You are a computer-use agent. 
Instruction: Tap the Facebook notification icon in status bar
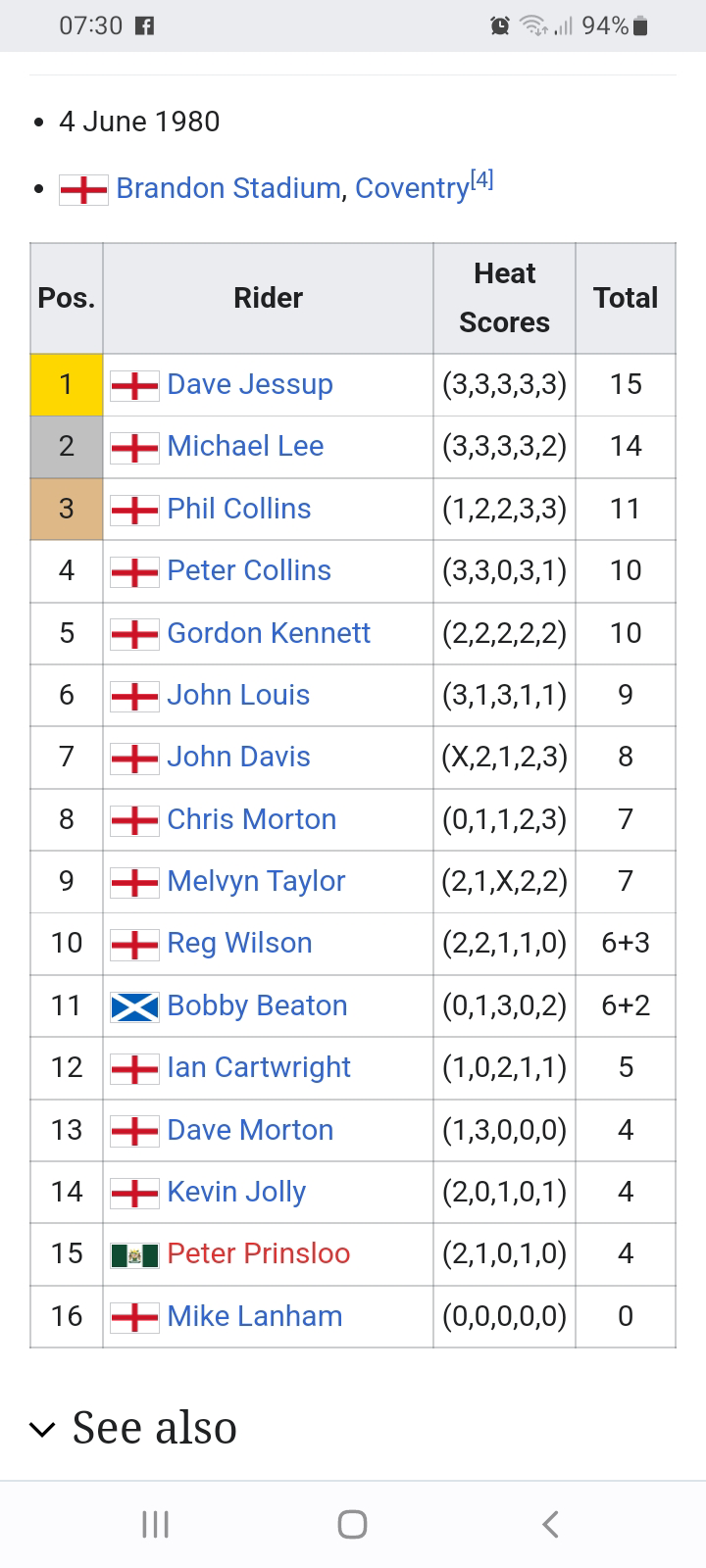144,26
